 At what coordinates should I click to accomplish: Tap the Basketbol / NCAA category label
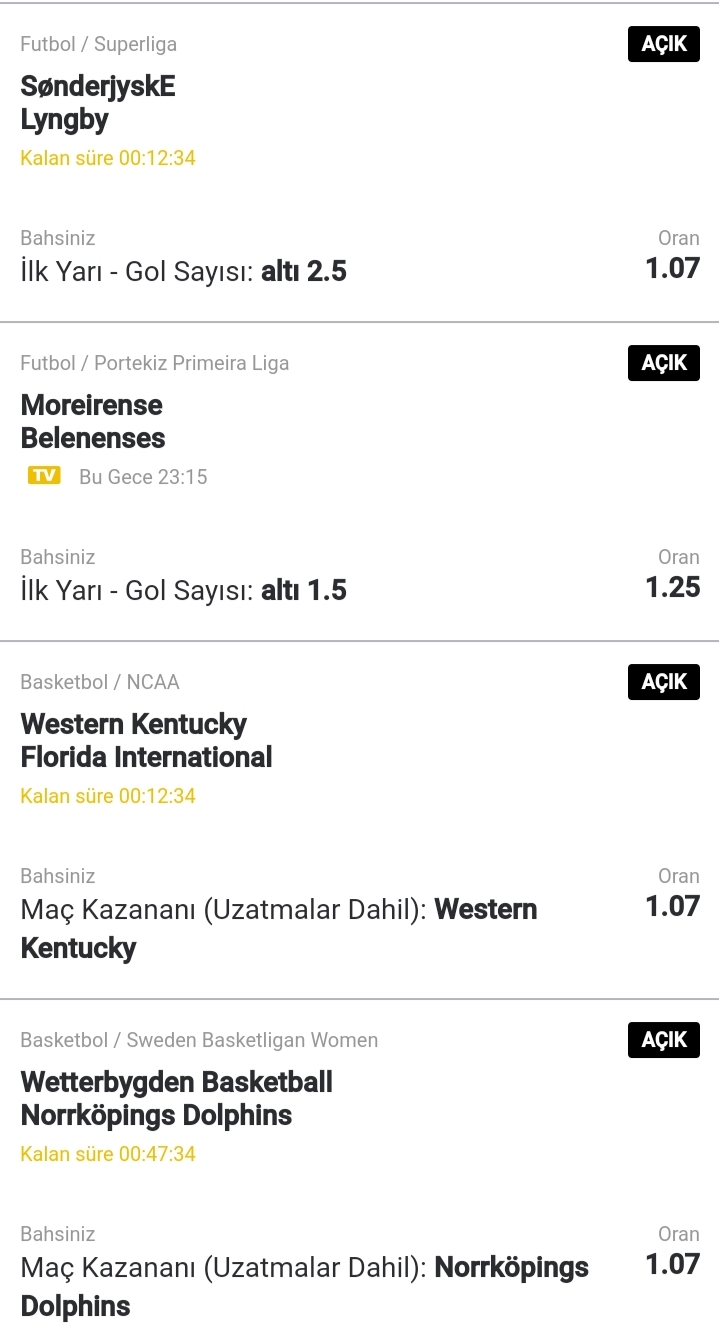coord(100,682)
